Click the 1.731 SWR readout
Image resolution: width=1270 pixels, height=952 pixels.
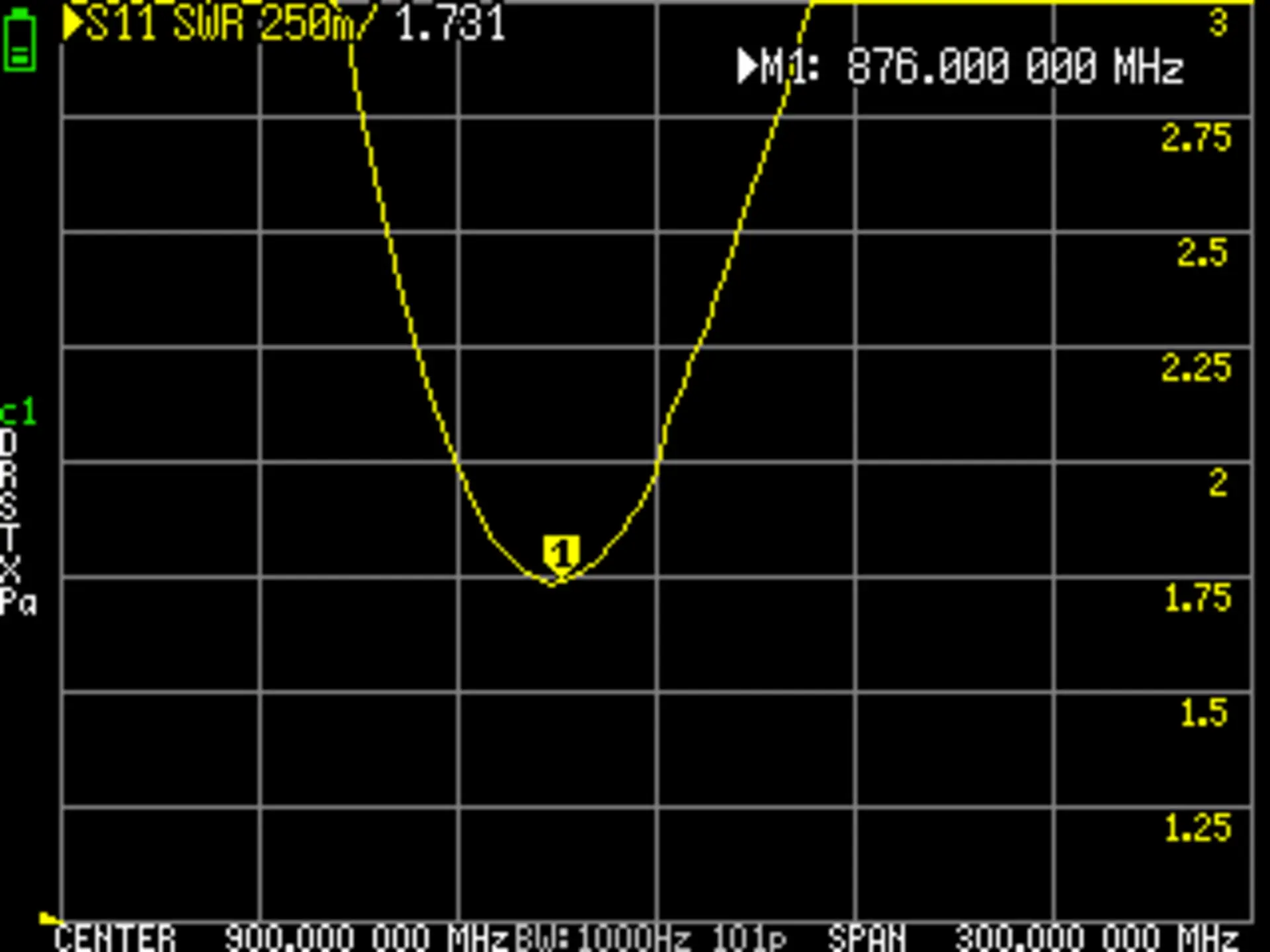tap(451, 24)
